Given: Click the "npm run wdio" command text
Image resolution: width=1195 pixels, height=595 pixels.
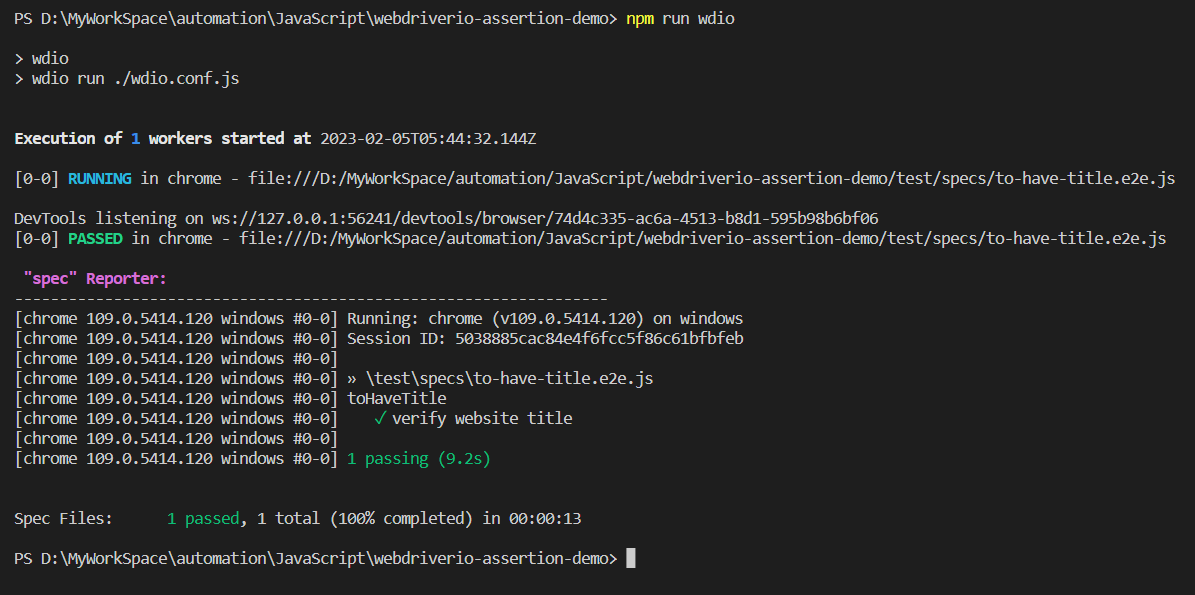Looking at the screenshot, I should 680,19.
